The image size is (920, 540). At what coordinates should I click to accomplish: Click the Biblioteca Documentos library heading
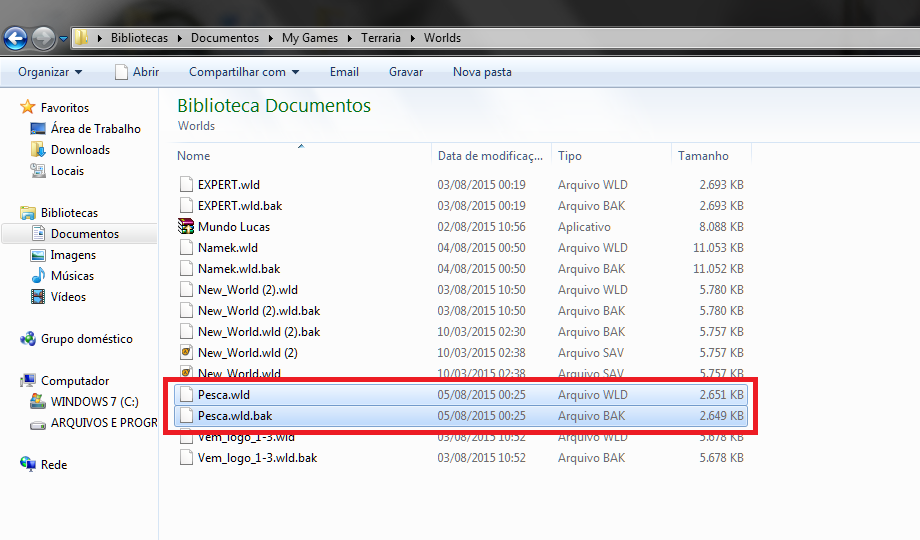(274, 106)
